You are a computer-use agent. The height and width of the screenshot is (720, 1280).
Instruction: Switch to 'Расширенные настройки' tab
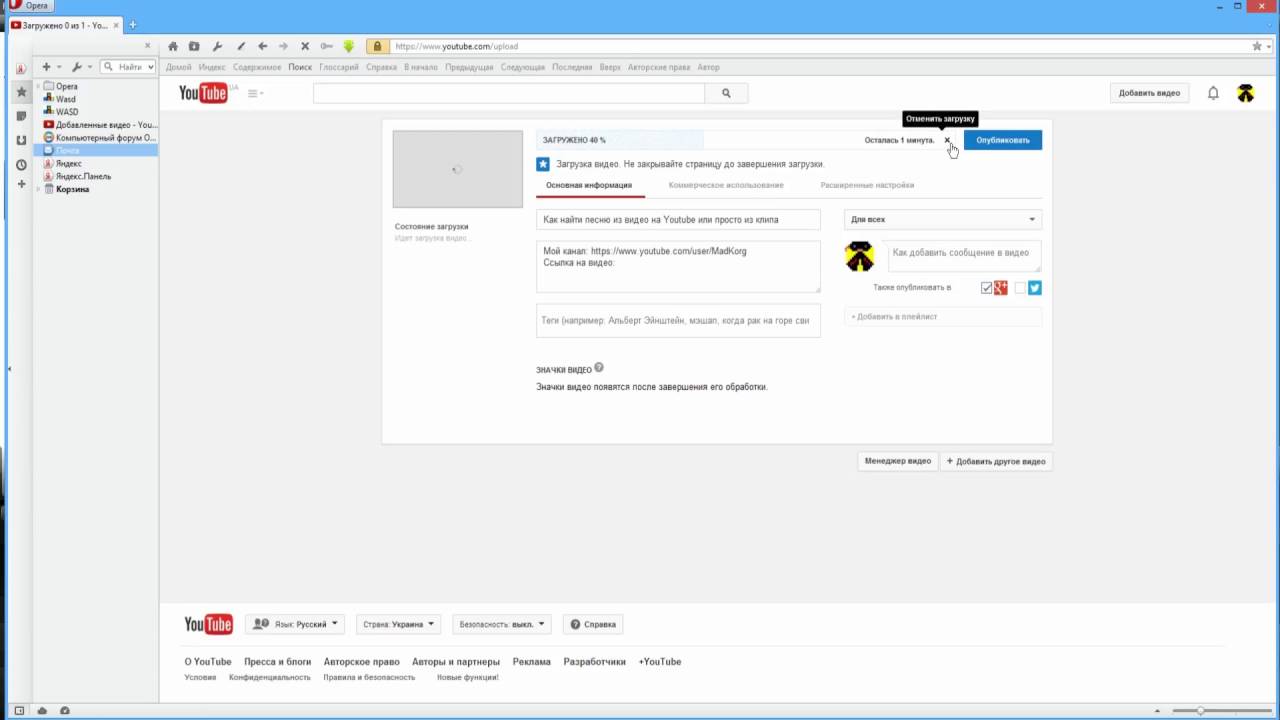coord(867,185)
